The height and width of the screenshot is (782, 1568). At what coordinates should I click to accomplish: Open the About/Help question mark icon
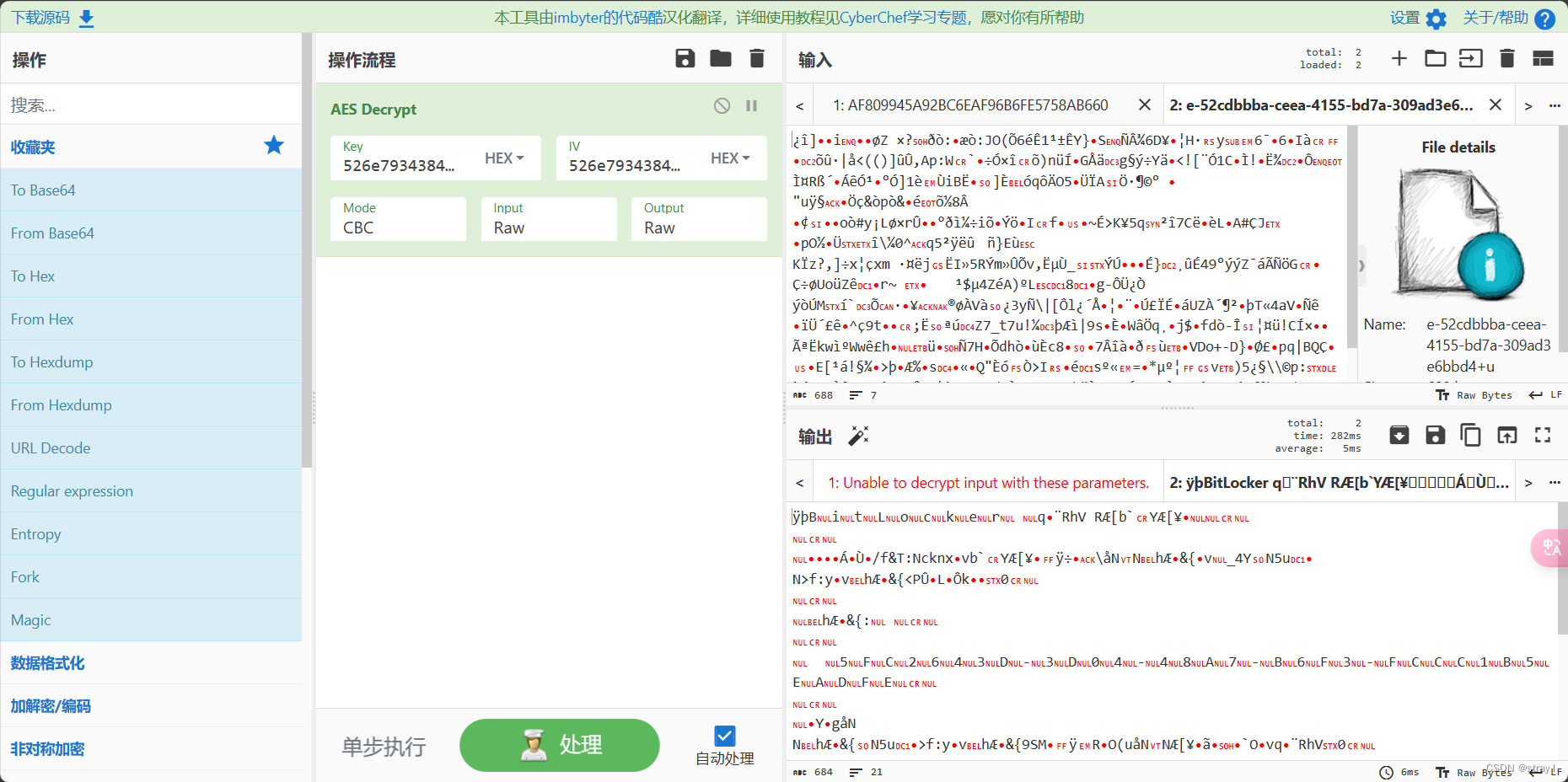(1545, 19)
